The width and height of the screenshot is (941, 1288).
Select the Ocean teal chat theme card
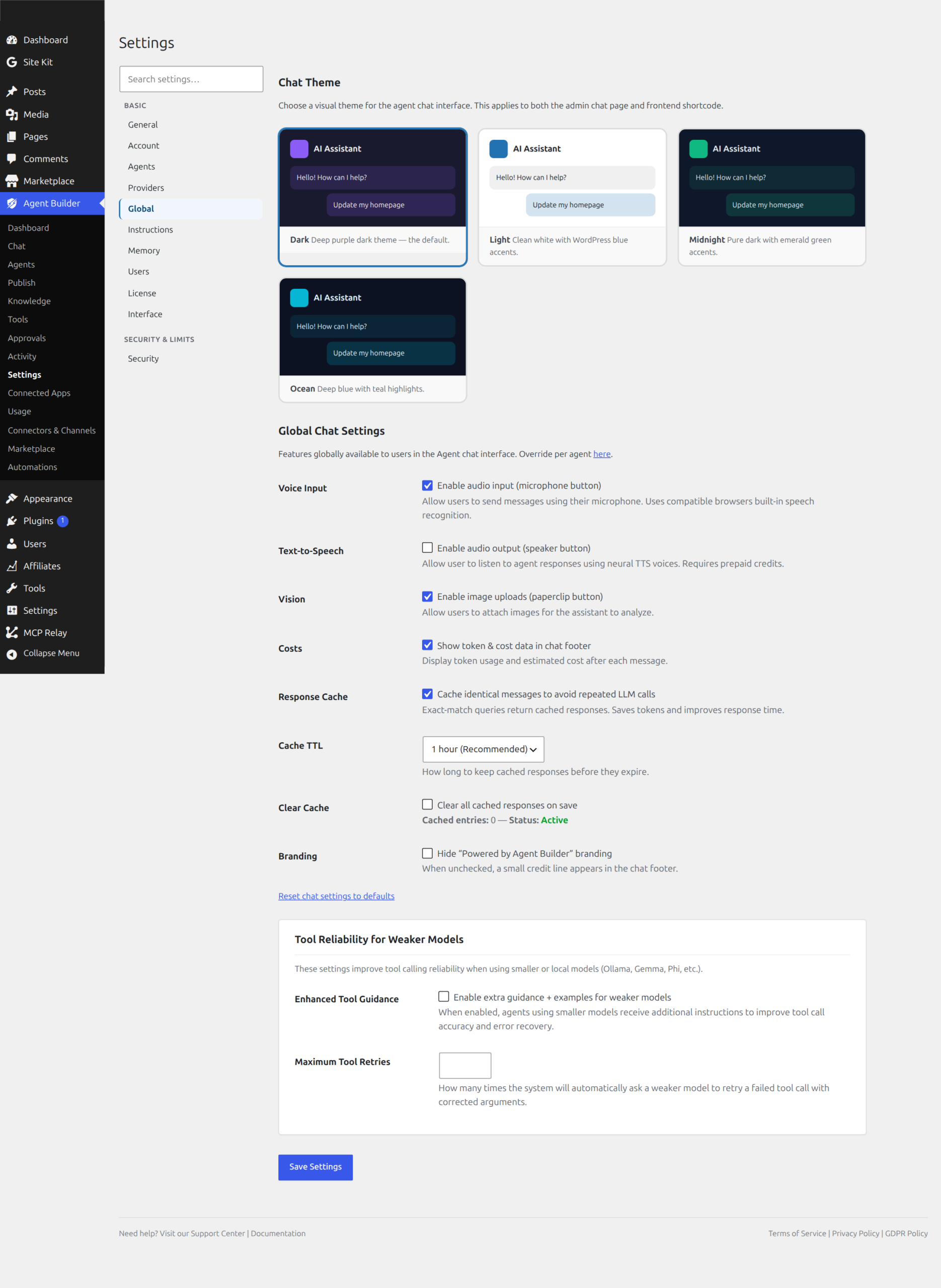(x=372, y=340)
